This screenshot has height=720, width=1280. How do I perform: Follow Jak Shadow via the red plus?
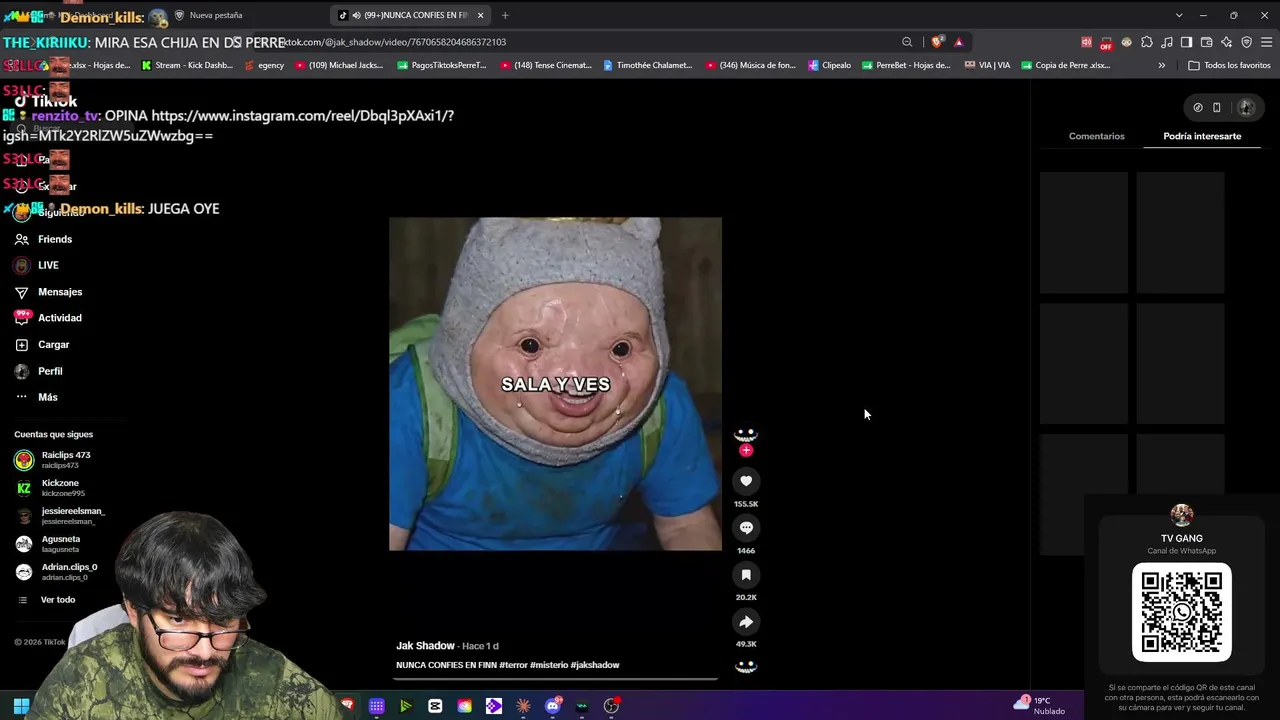(x=746, y=450)
